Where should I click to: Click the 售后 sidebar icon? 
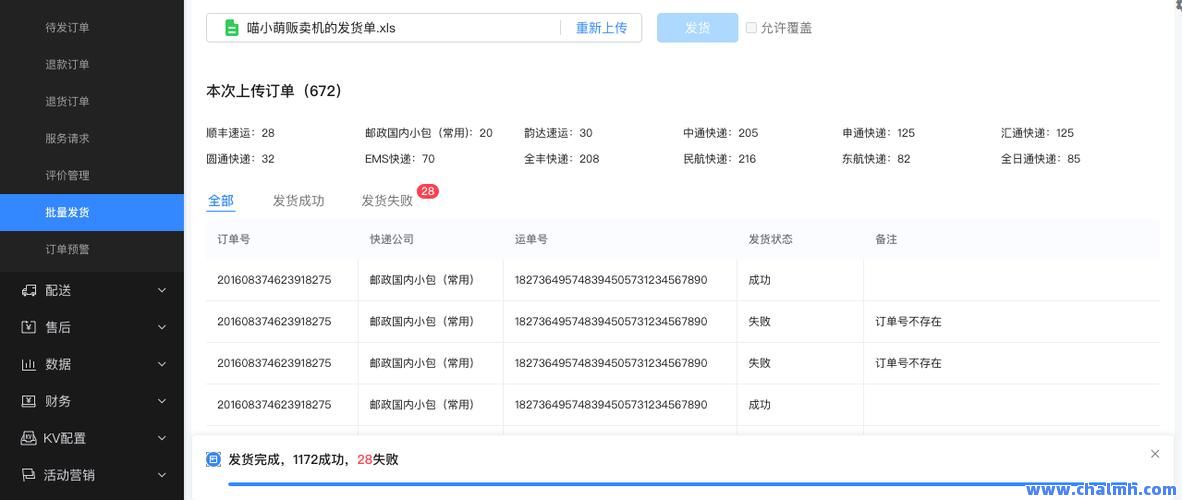point(29,327)
